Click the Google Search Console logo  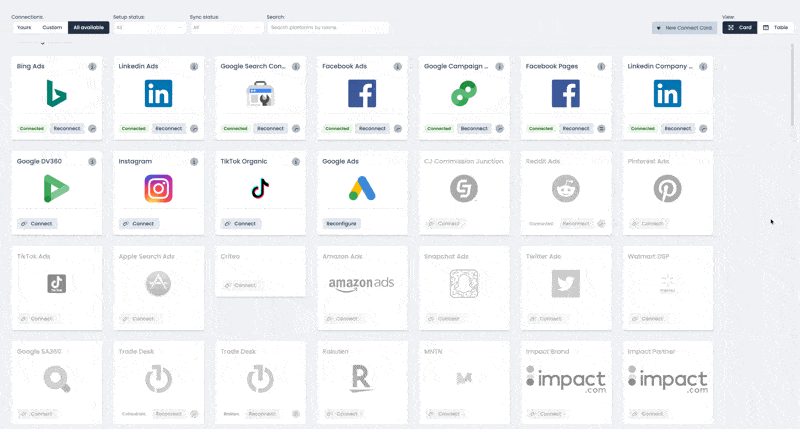260,93
